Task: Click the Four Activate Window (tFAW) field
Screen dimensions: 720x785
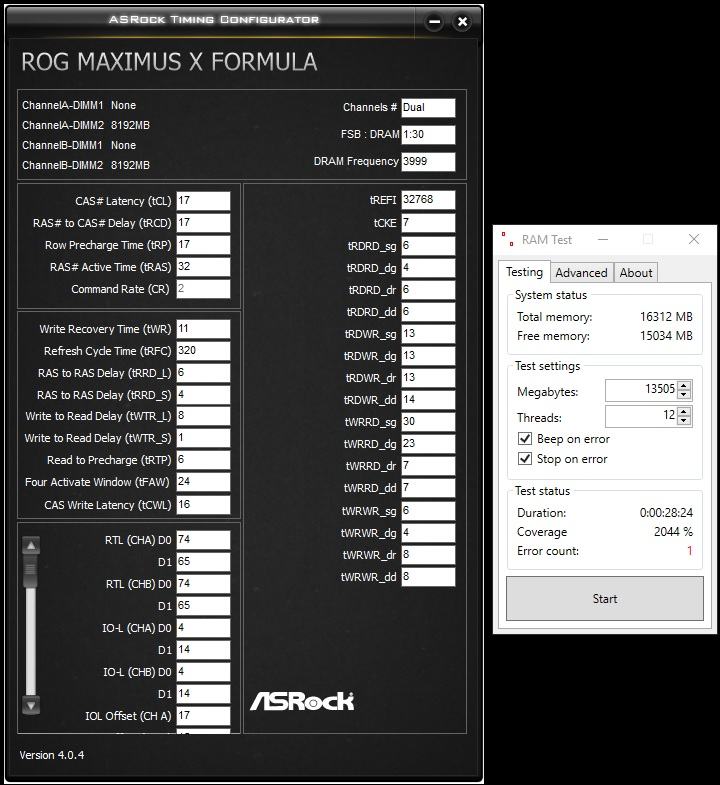Action: (203, 482)
